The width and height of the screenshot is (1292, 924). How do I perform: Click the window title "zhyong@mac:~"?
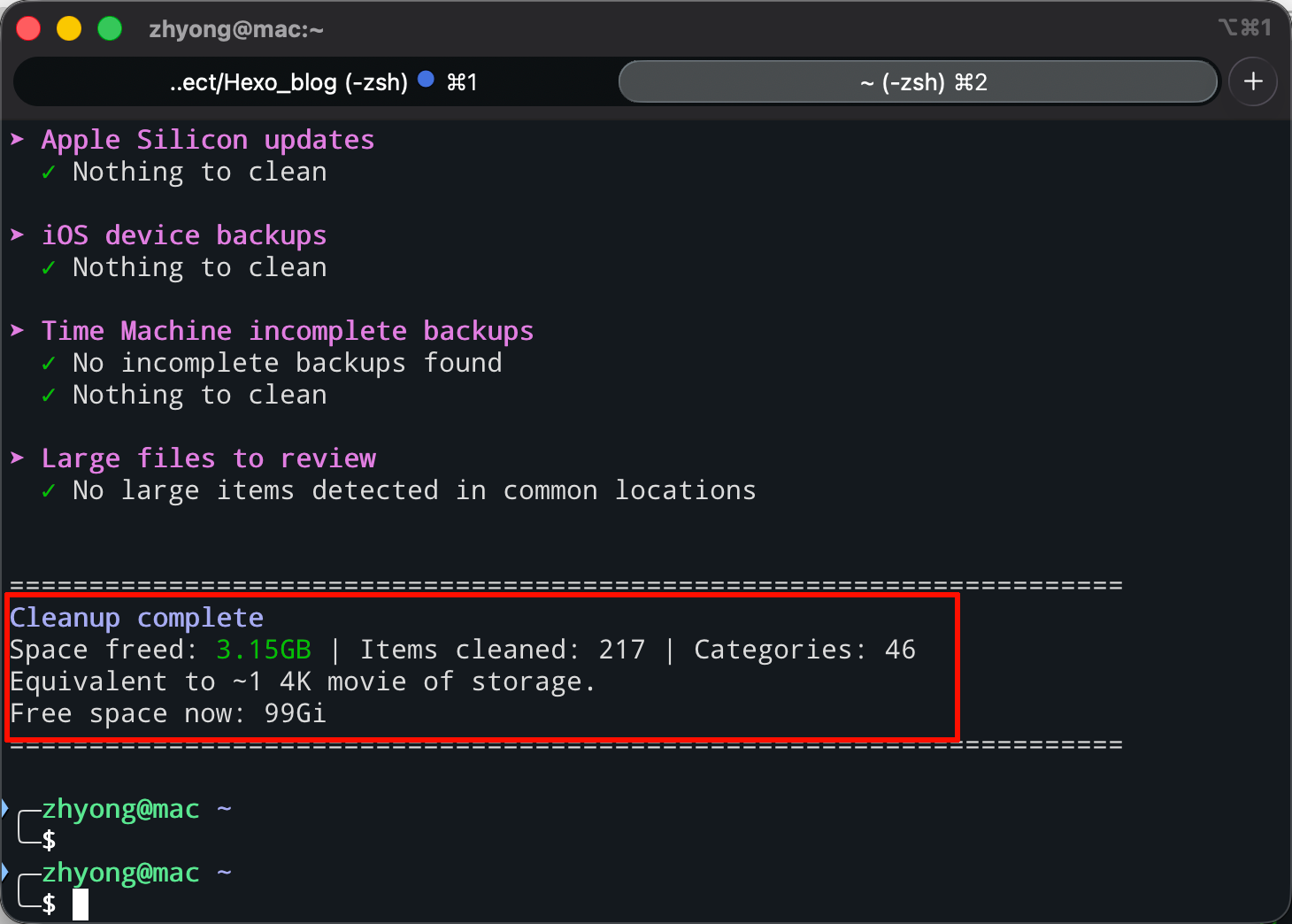coord(235,29)
